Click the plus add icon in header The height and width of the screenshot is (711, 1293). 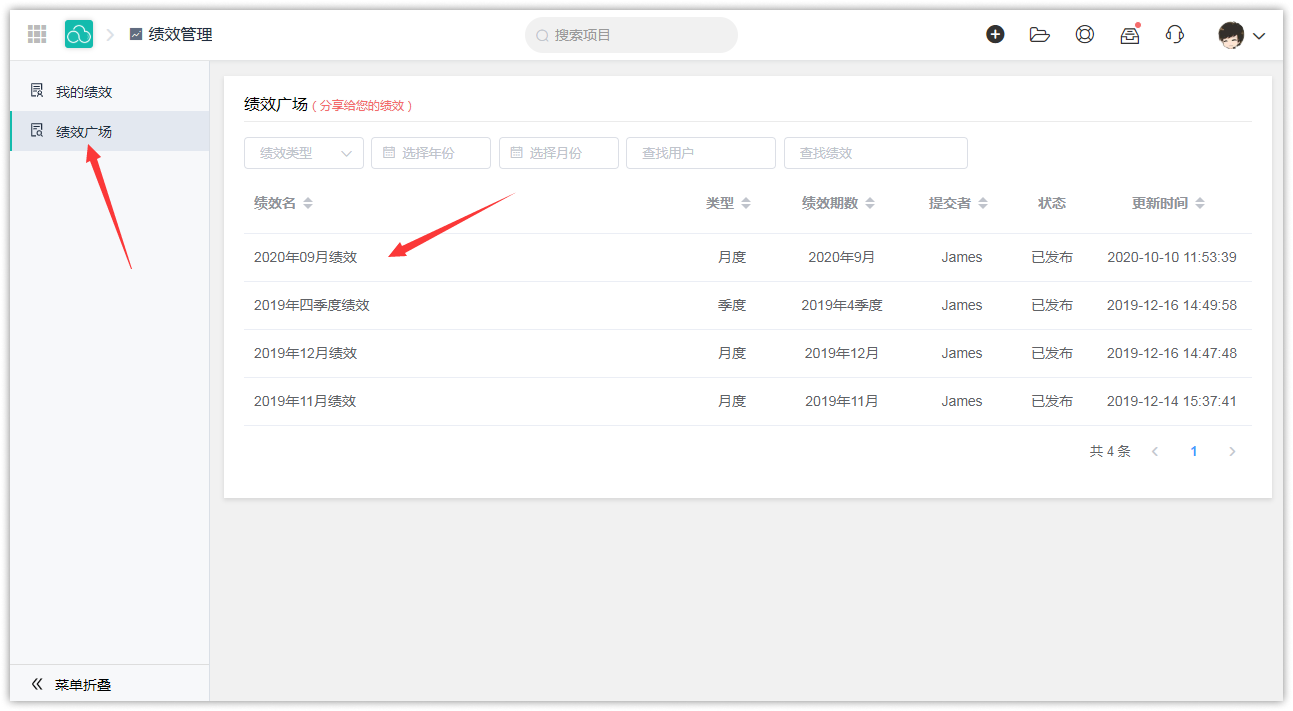point(995,35)
